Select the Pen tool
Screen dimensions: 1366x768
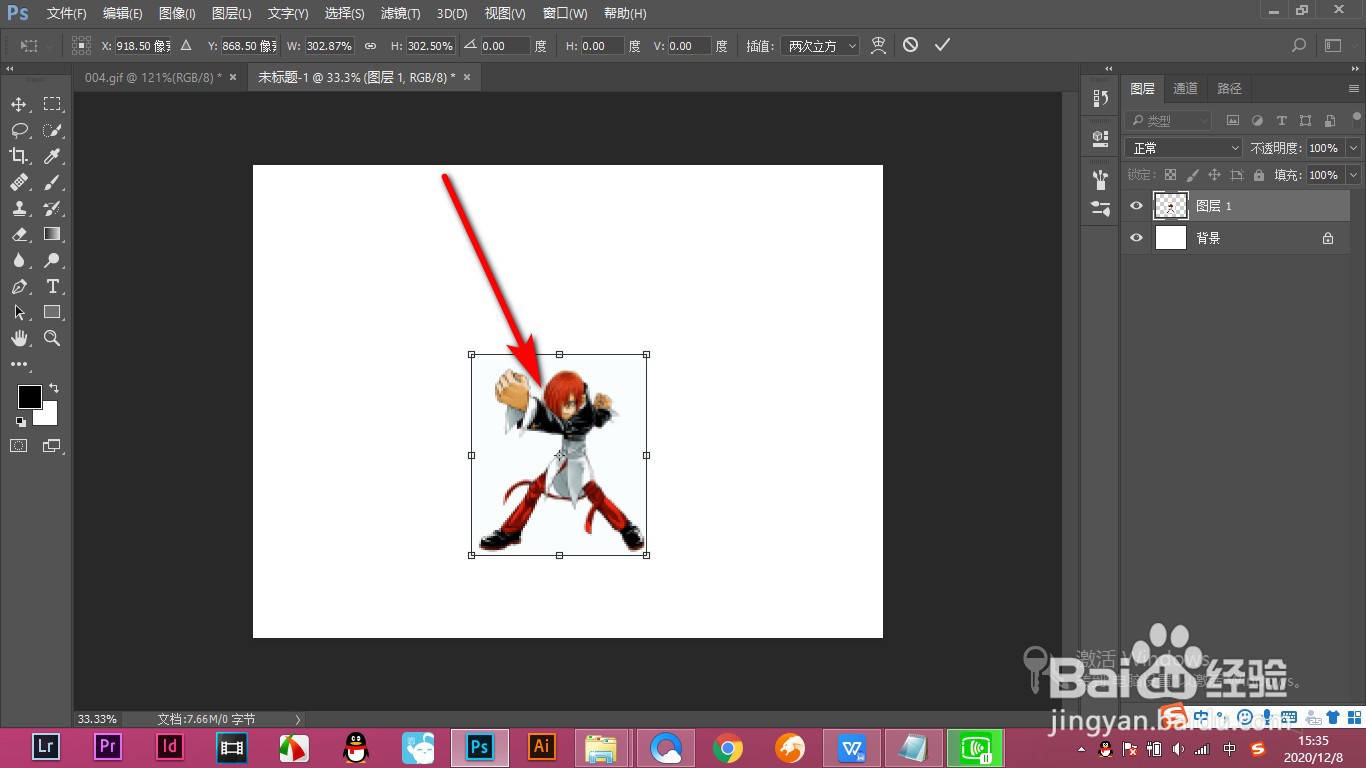click(19, 286)
